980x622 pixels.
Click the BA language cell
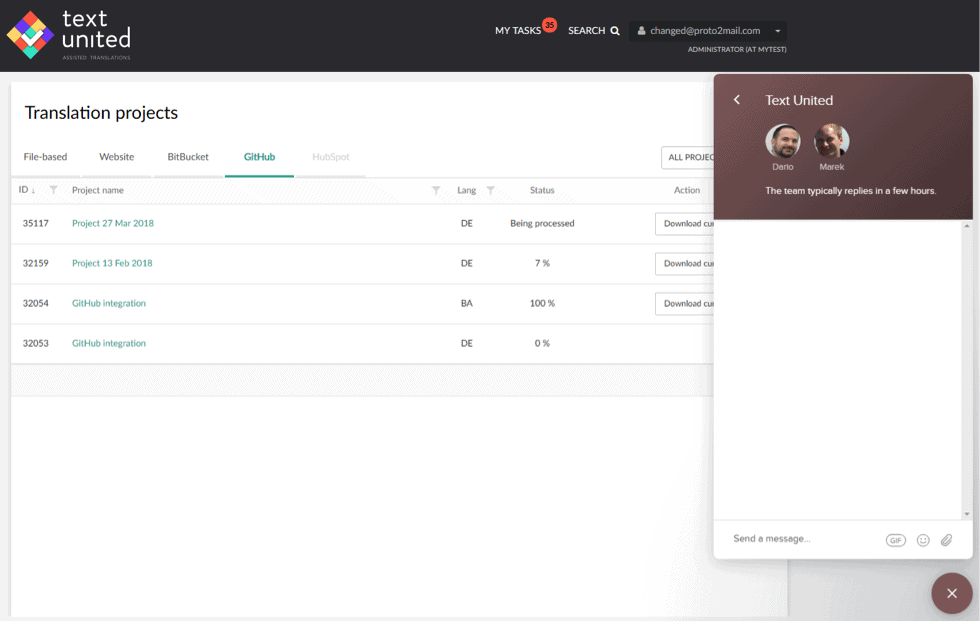pyautogui.click(x=467, y=303)
